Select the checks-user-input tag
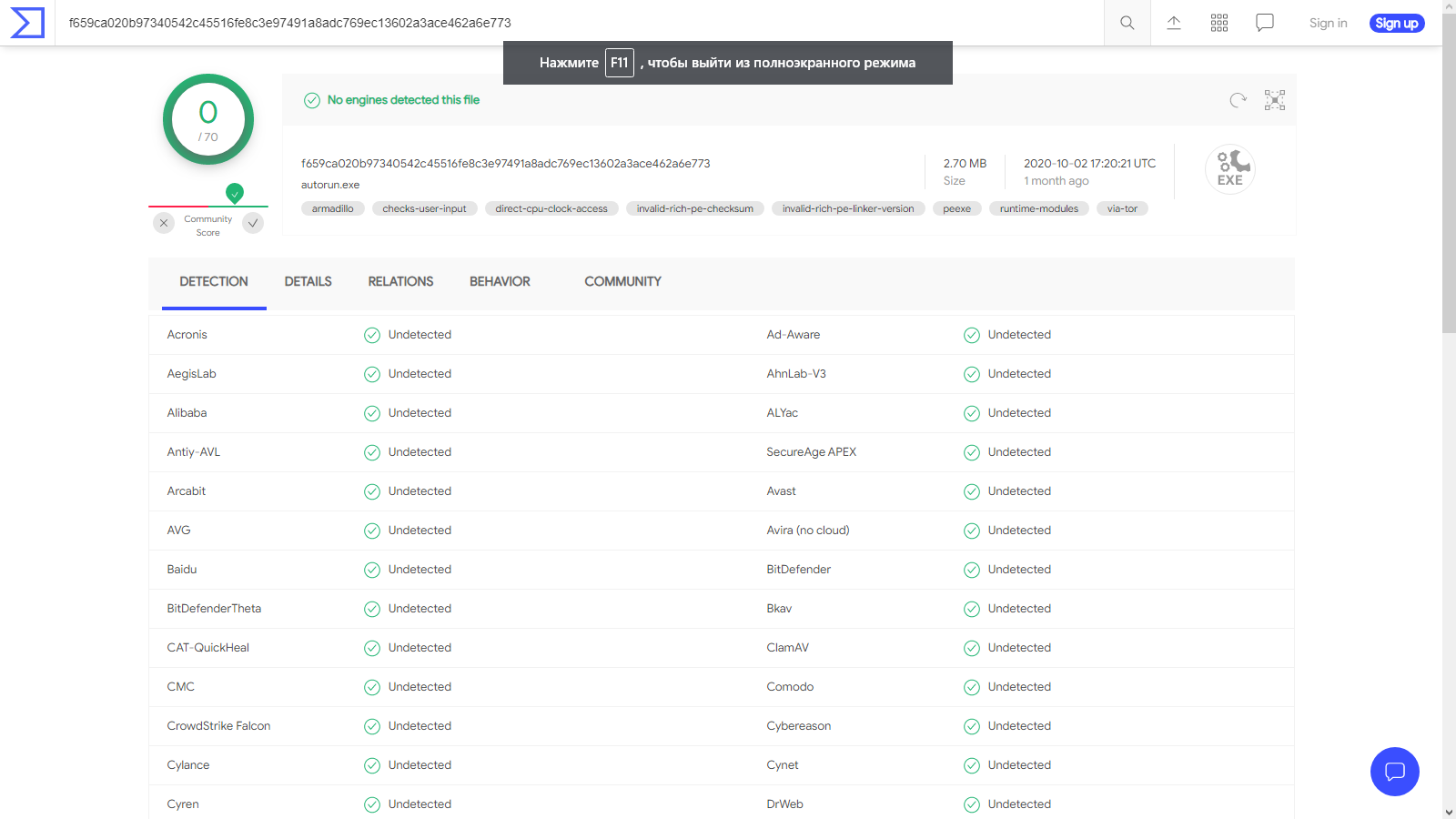Screen dimensions: 1456x819 424,208
